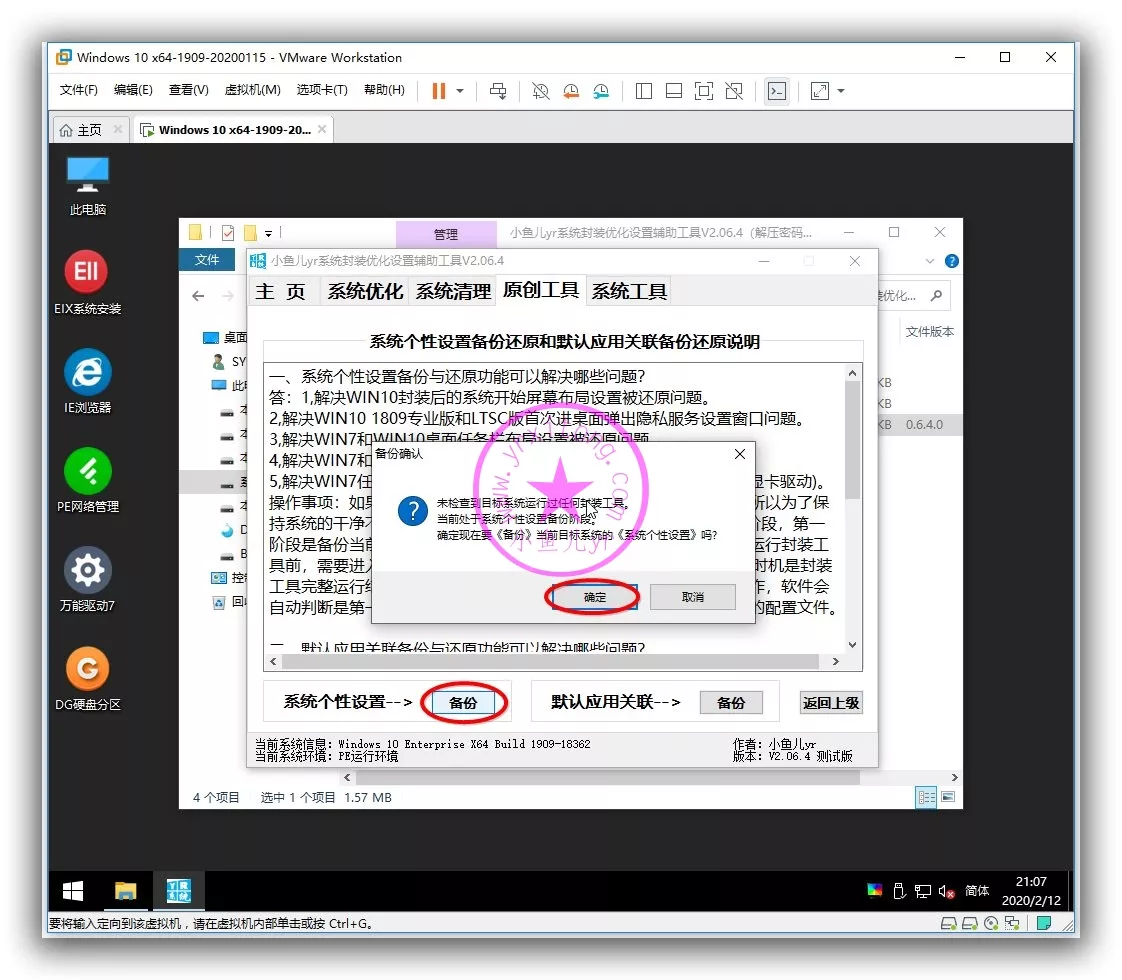
Task: Toggle the VMware console view button
Action: click(x=776, y=91)
